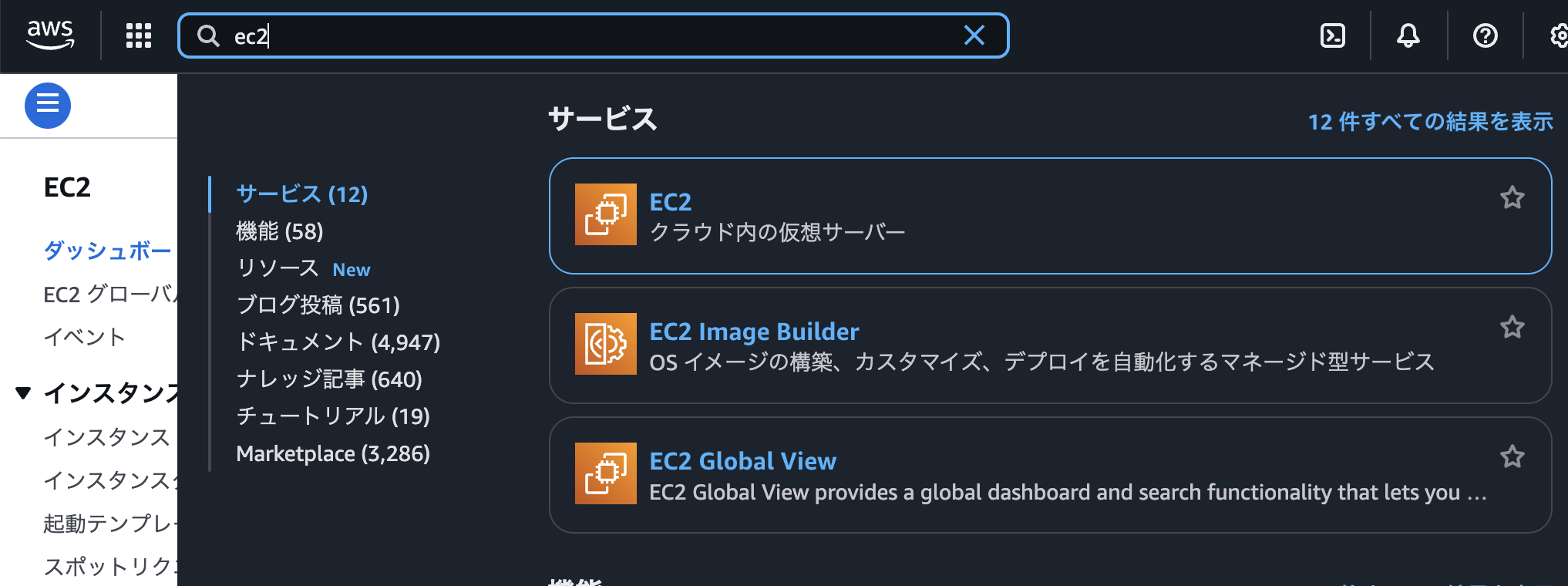
Task: Click the EC2 service icon
Action: [606, 214]
